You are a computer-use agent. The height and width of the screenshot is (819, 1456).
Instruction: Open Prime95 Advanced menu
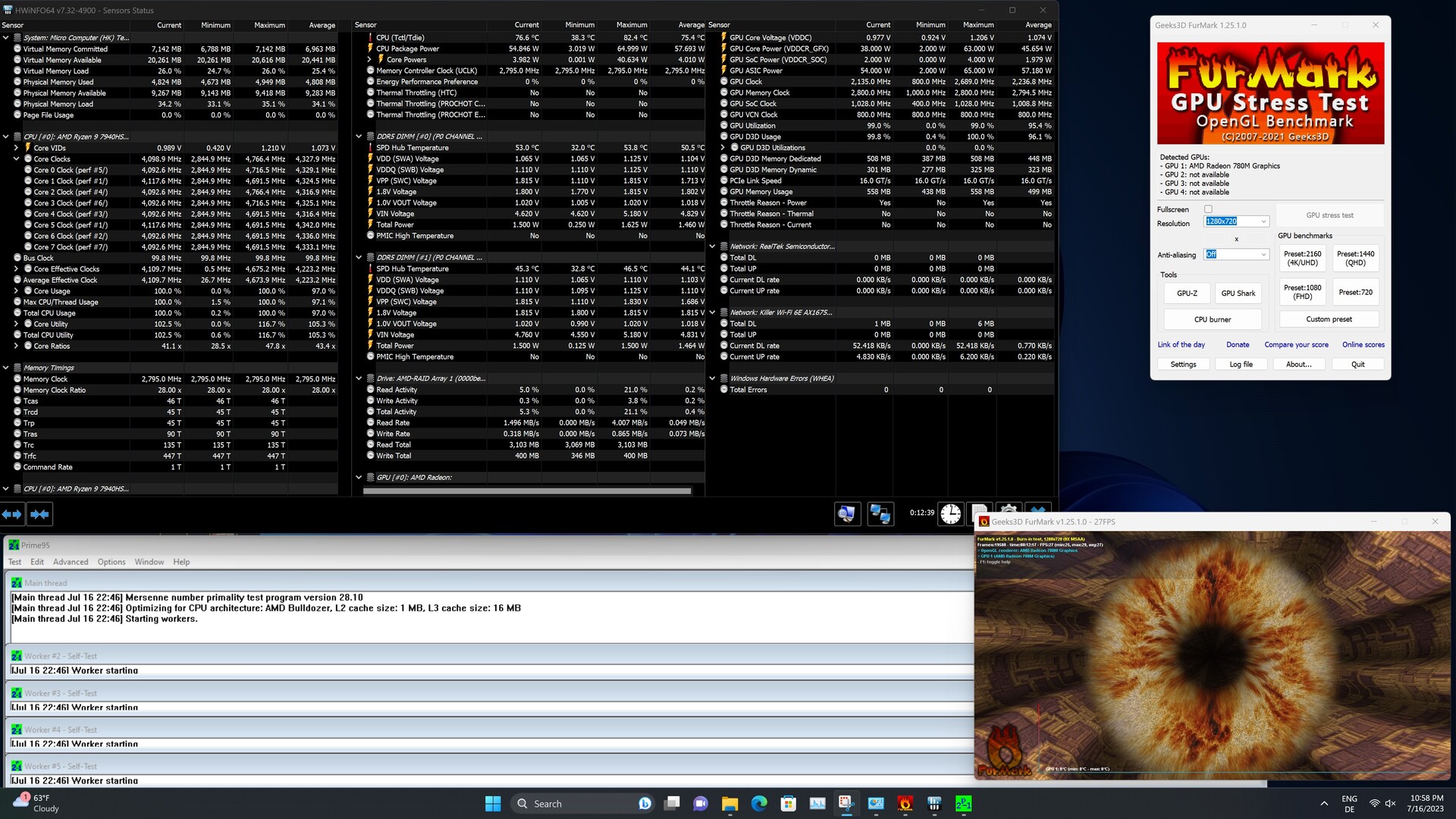71,562
